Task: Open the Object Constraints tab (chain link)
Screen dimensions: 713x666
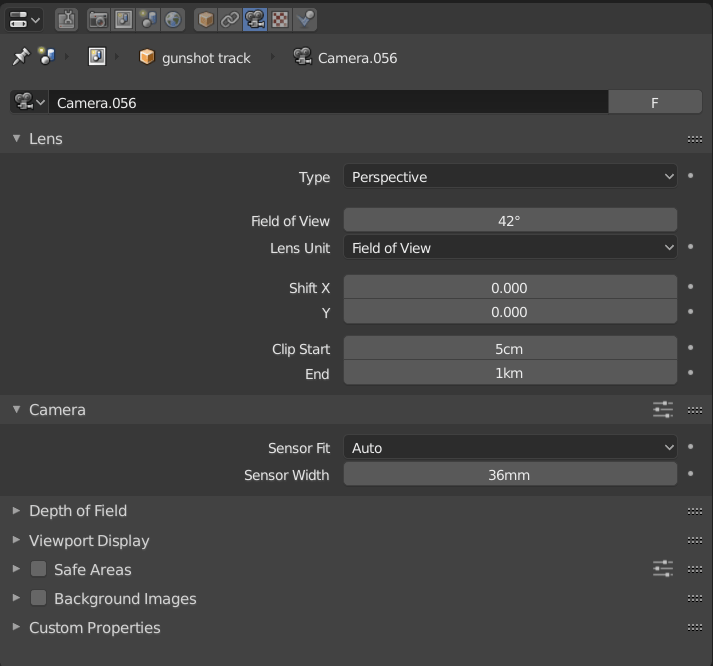Action: [x=230, y=20]
